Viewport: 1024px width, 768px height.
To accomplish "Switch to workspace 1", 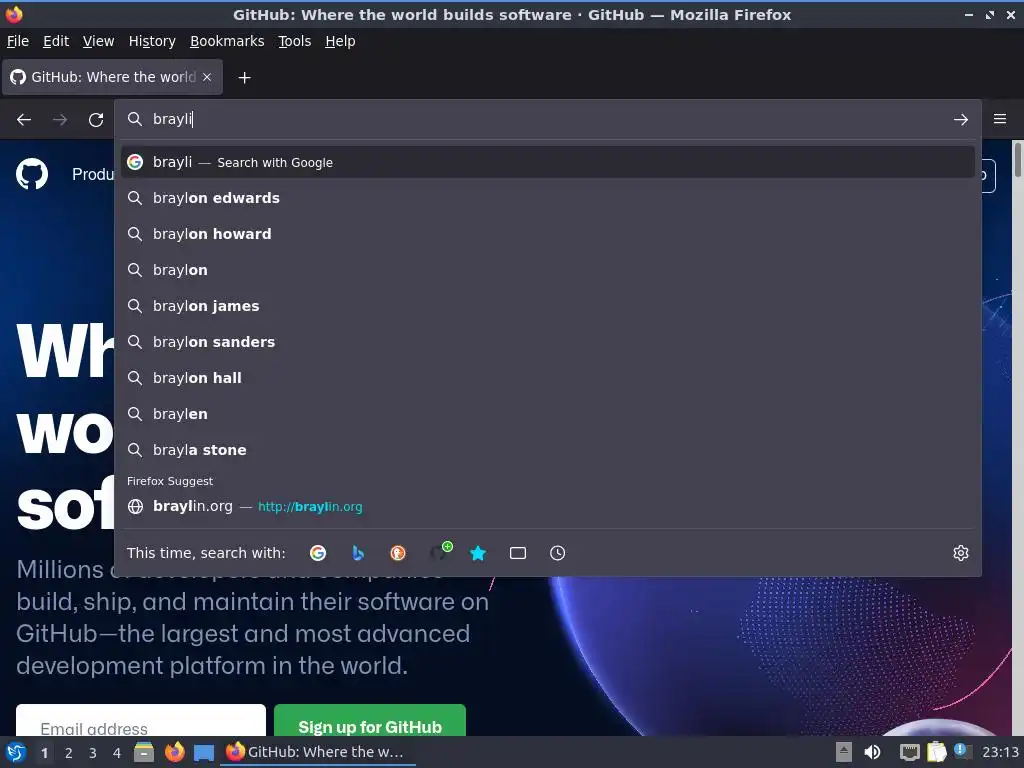I will [44, 753].
